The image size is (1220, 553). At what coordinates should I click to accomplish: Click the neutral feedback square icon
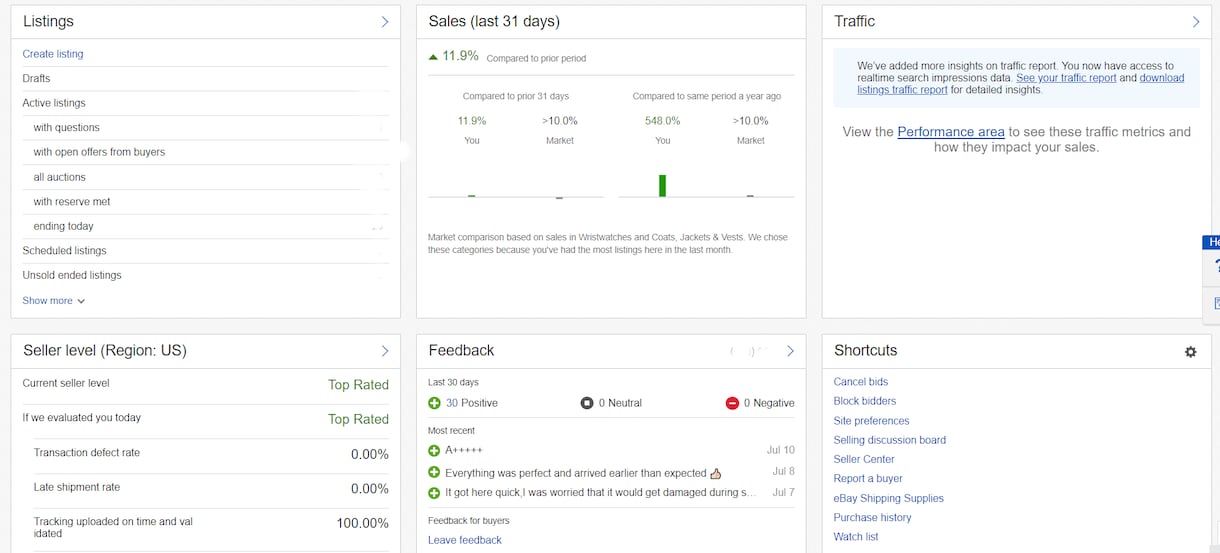click(x=587, y=403)
